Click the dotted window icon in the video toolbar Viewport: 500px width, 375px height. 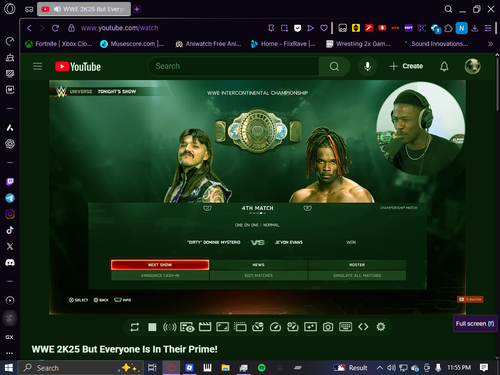[x=240, y=327]
